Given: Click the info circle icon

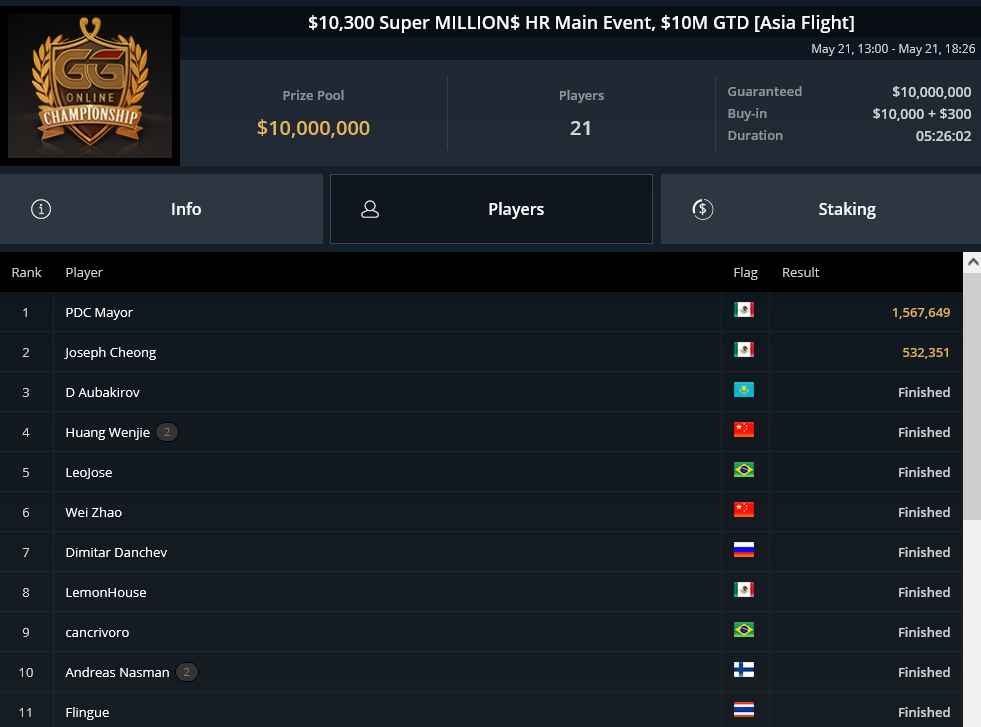Looking at the screenshot, I should 41,209.
